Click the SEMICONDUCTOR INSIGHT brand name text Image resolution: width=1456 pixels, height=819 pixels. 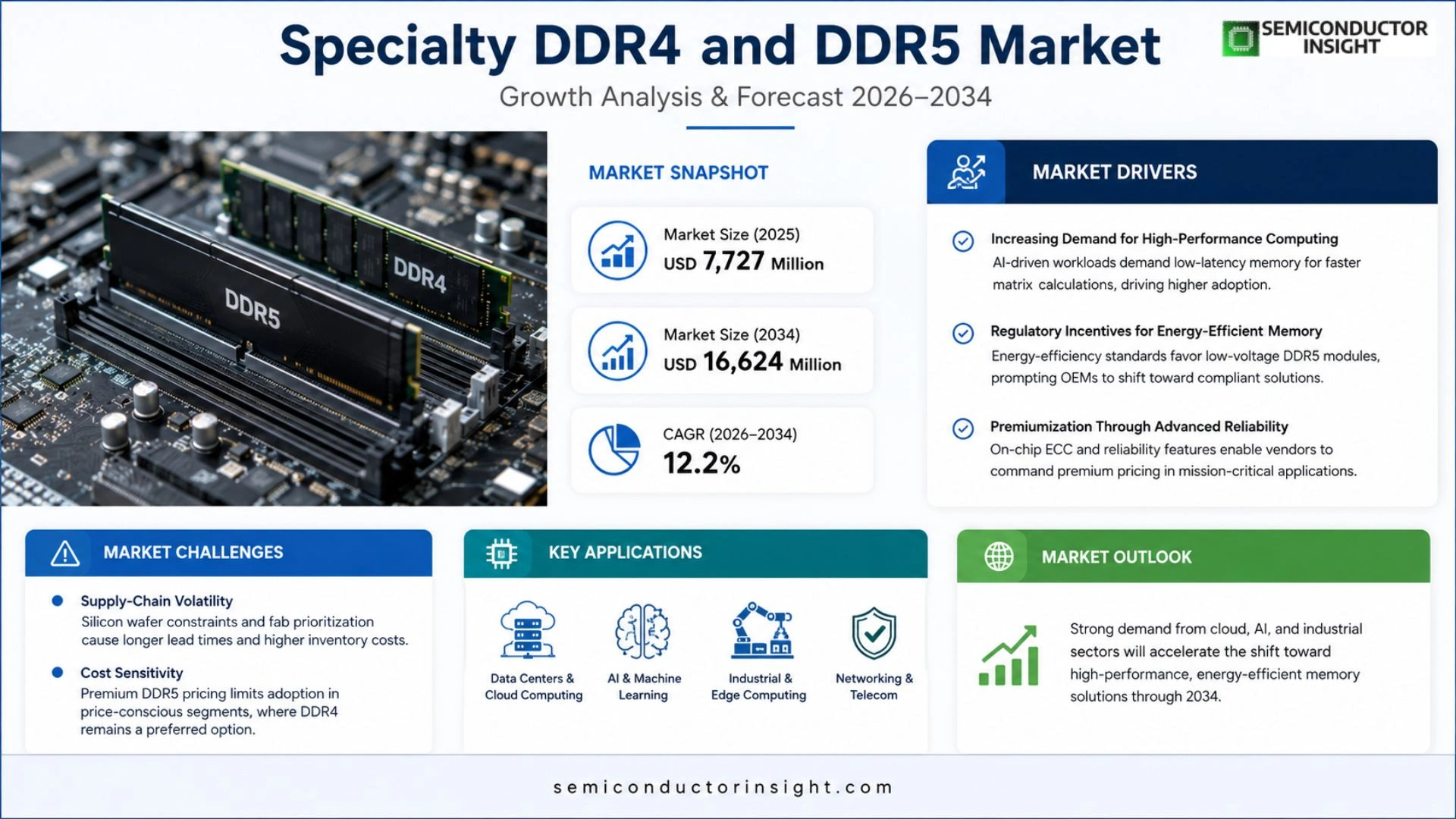click(1344, 38)
